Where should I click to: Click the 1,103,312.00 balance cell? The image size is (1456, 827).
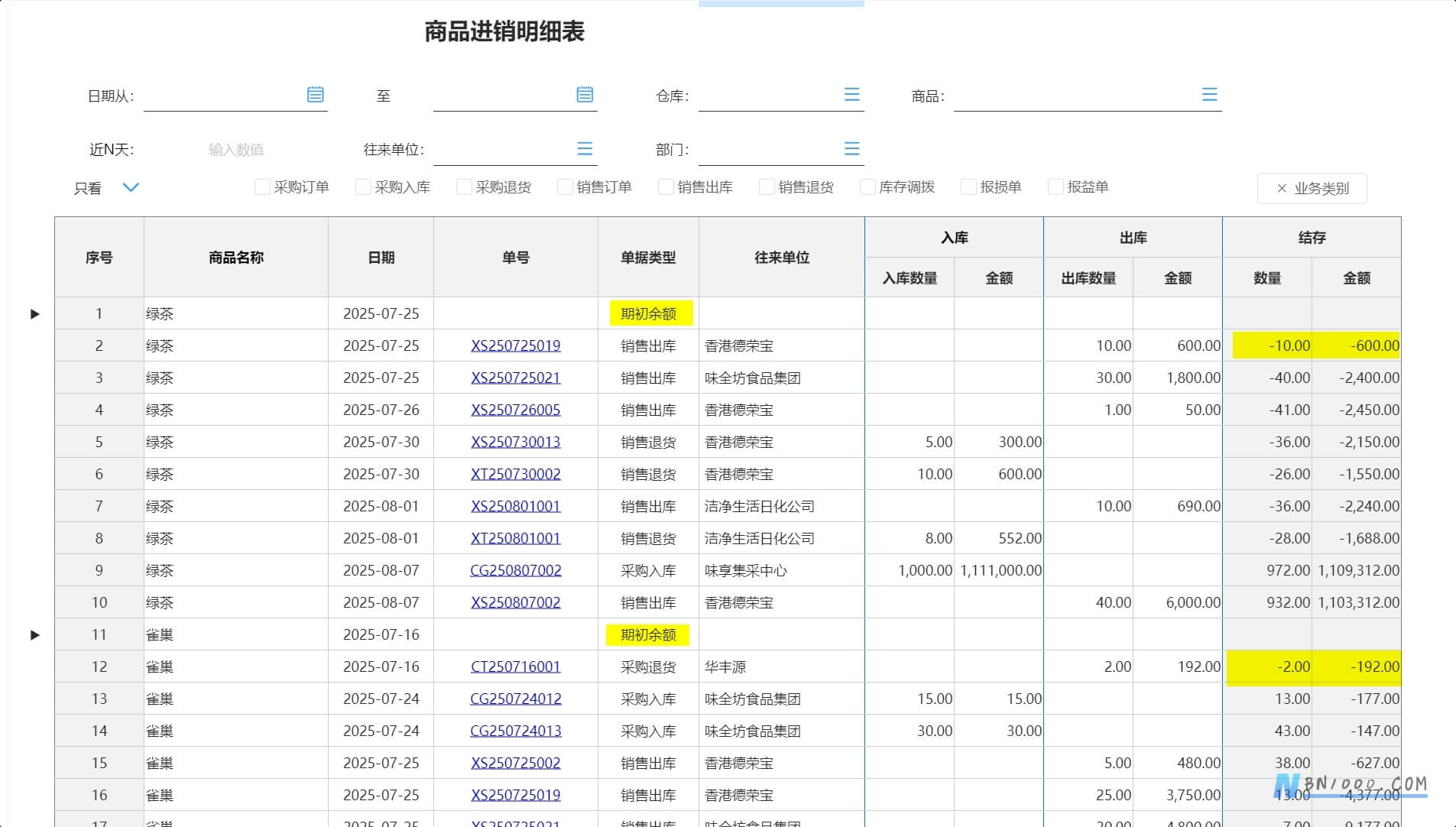tap(1357, 602)
